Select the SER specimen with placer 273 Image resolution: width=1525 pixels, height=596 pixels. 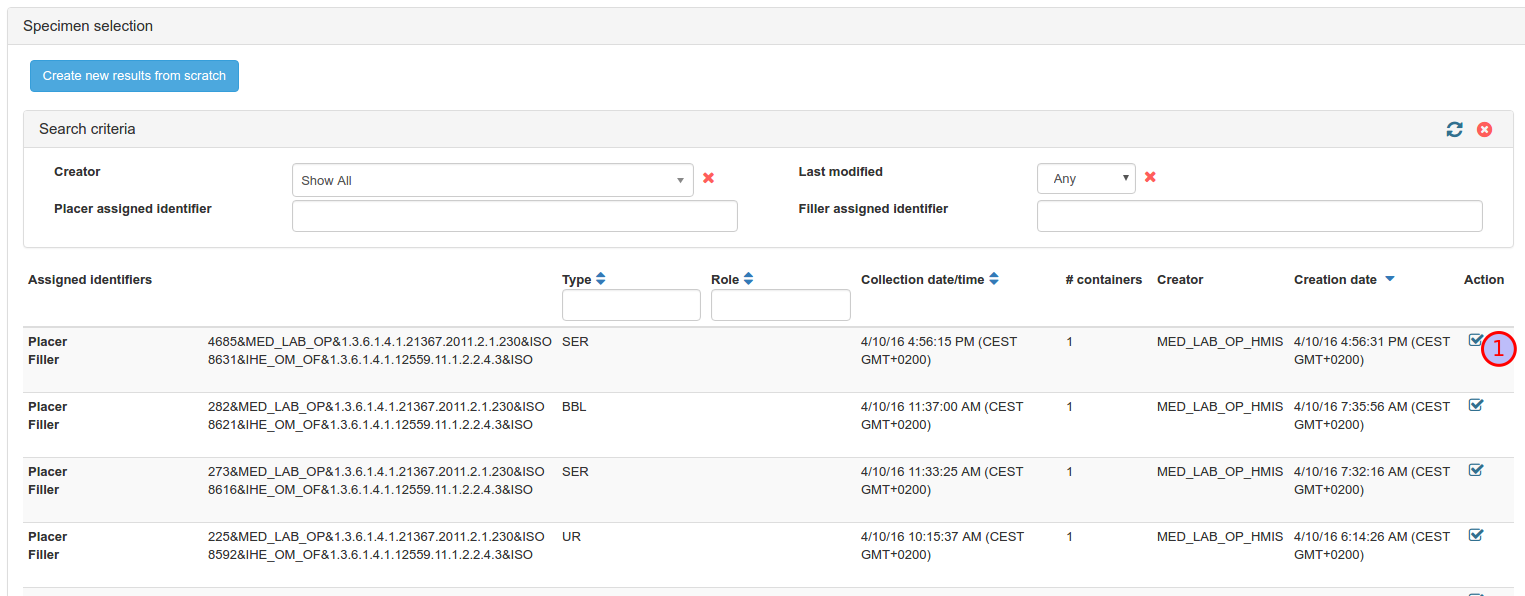point(1475,470)
